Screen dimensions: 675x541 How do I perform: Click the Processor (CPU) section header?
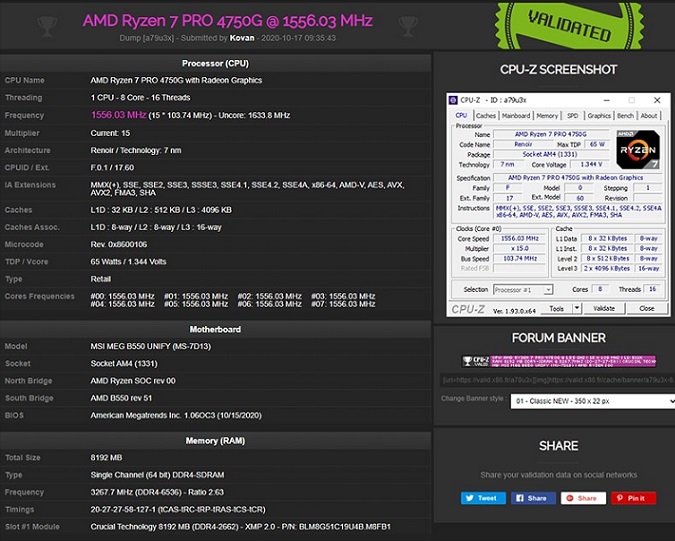tap(215, 63)
